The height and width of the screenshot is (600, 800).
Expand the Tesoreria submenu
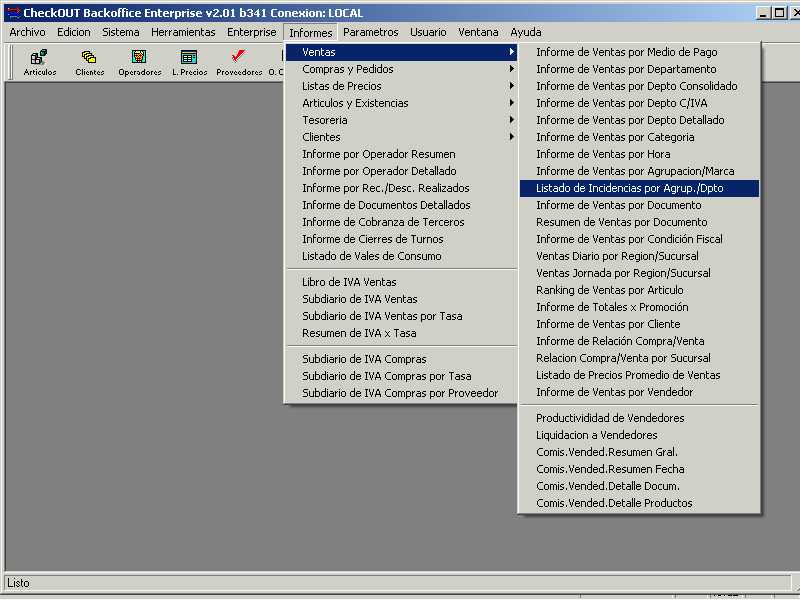401,120
